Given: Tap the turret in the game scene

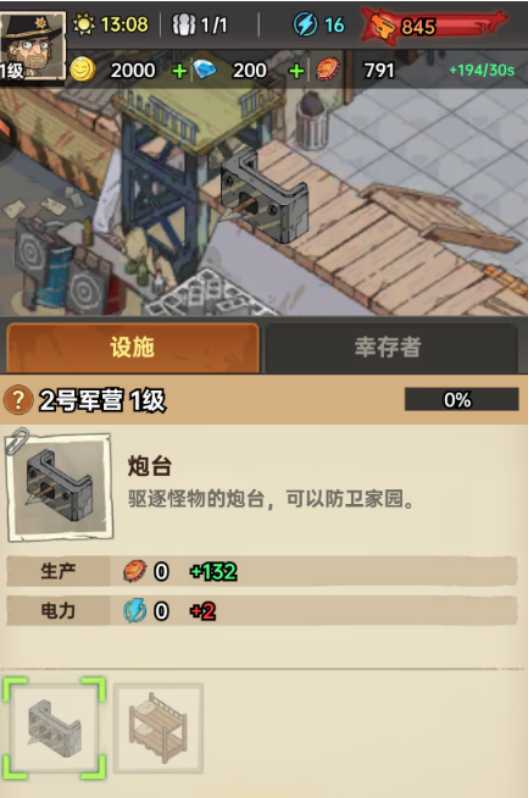Looking at the screenshot, I should 264,197.
